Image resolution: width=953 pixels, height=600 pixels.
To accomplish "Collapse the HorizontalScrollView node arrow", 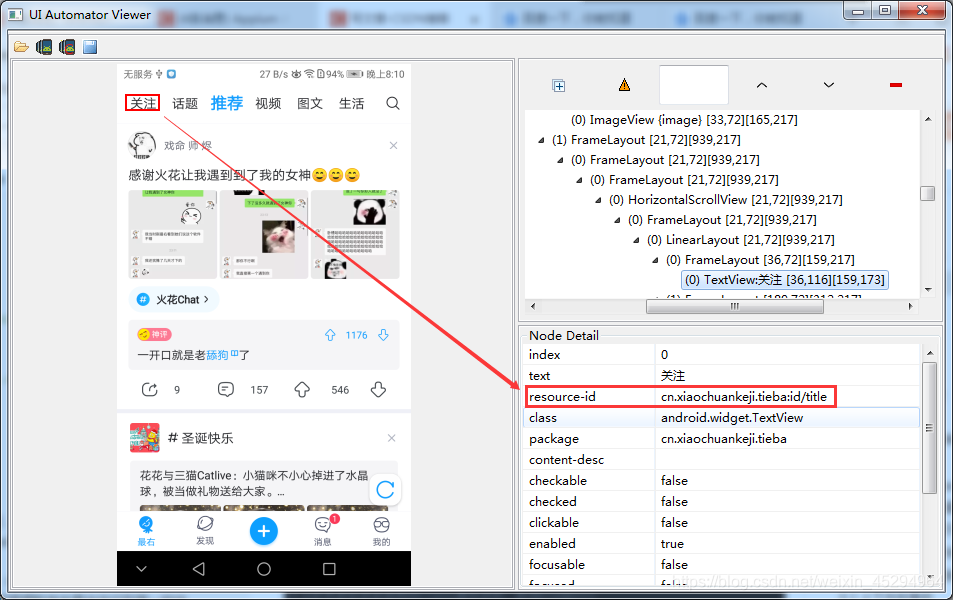I will click(x=598, y=200).
